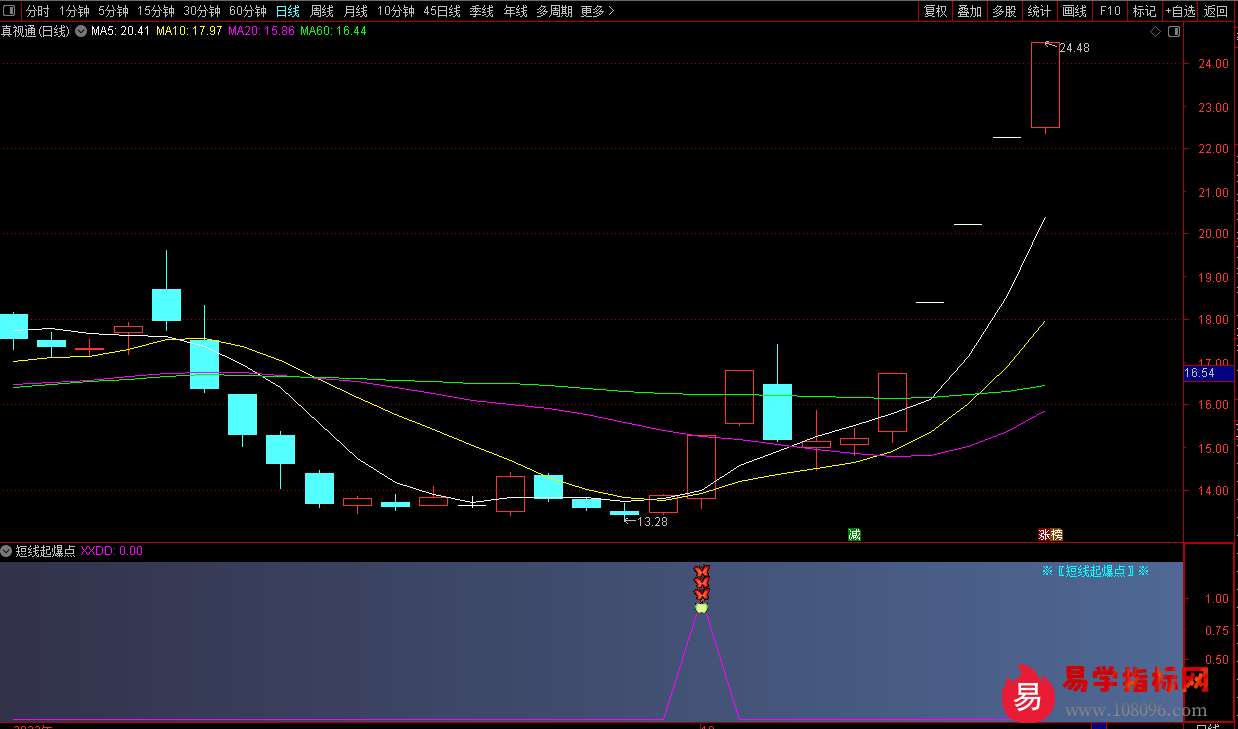Click the 涨榜 marker on the chart
This screenshot has height=729, width=1238.
[x=1050, y=534]
